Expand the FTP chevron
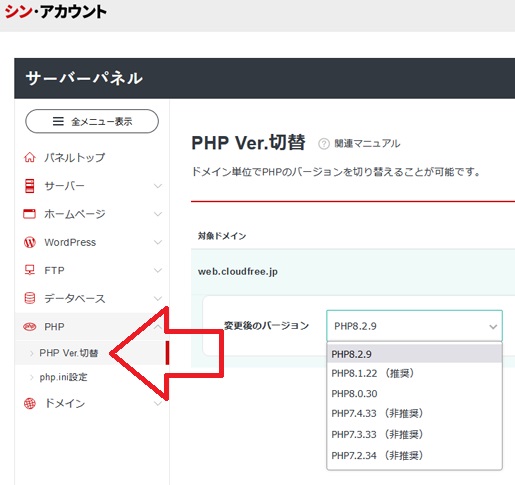The width and height of the screenshot is (515, 485). (158, 270)
